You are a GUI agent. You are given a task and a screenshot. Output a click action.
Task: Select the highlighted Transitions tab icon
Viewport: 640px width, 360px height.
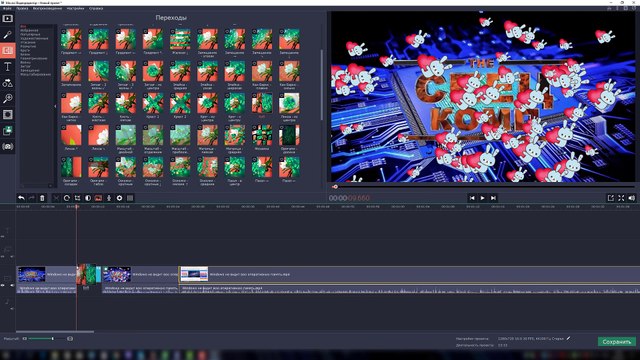click(7, 51)
